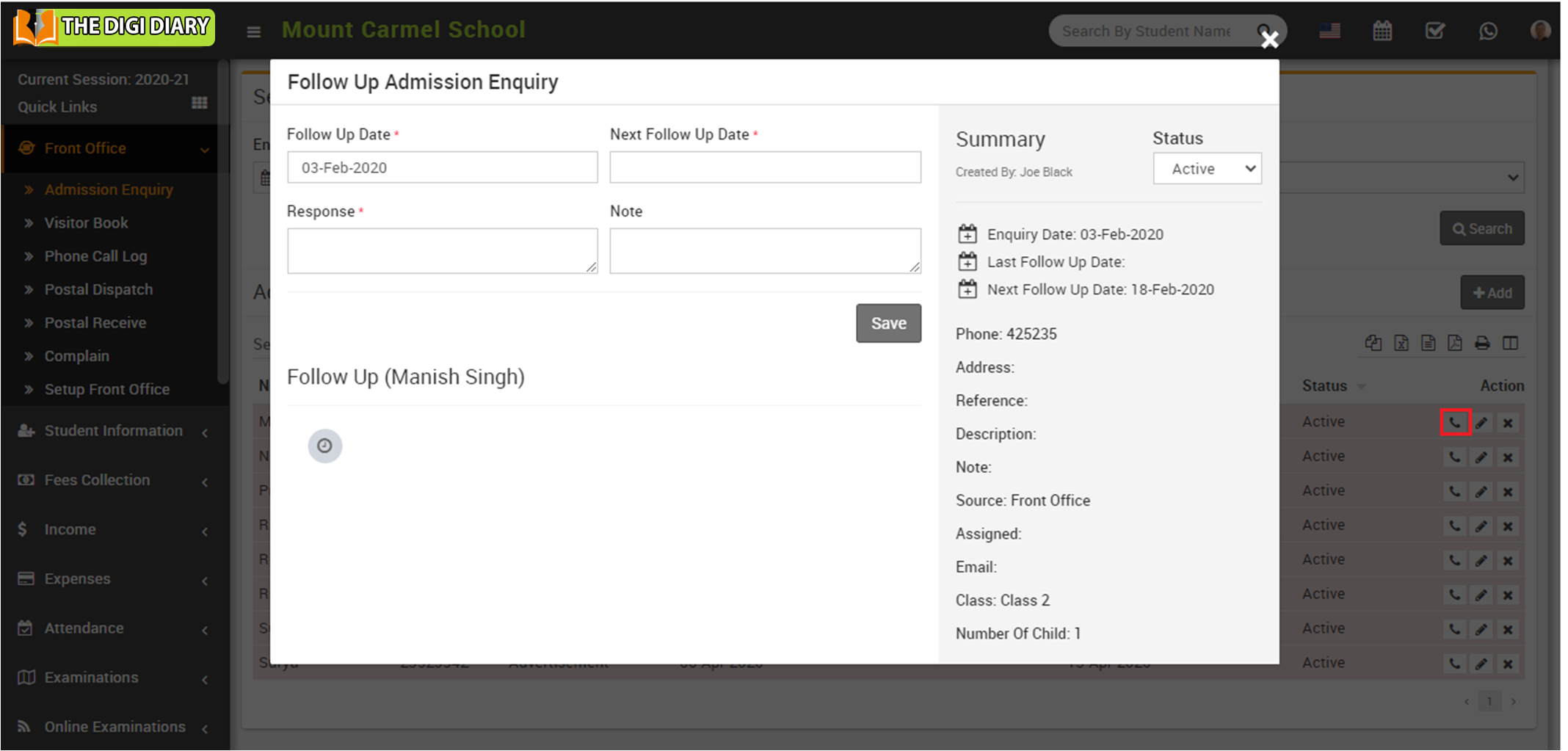
Task: Open Quick Links grid icon
Action: click(x=199, y=103)
